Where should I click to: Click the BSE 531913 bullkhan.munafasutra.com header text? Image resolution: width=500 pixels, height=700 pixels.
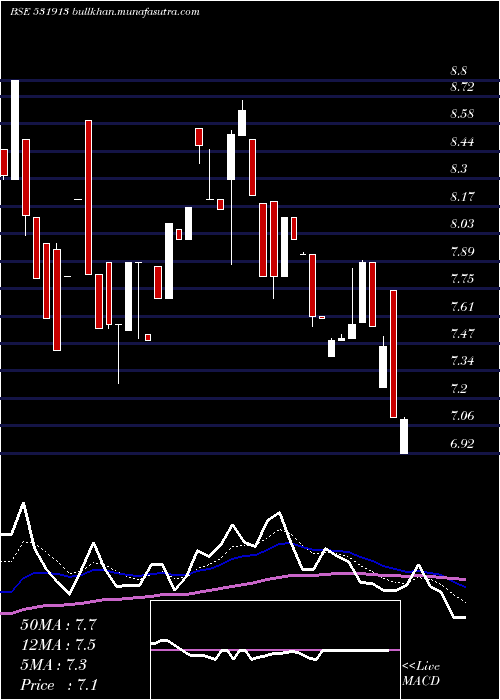[104, 12]
